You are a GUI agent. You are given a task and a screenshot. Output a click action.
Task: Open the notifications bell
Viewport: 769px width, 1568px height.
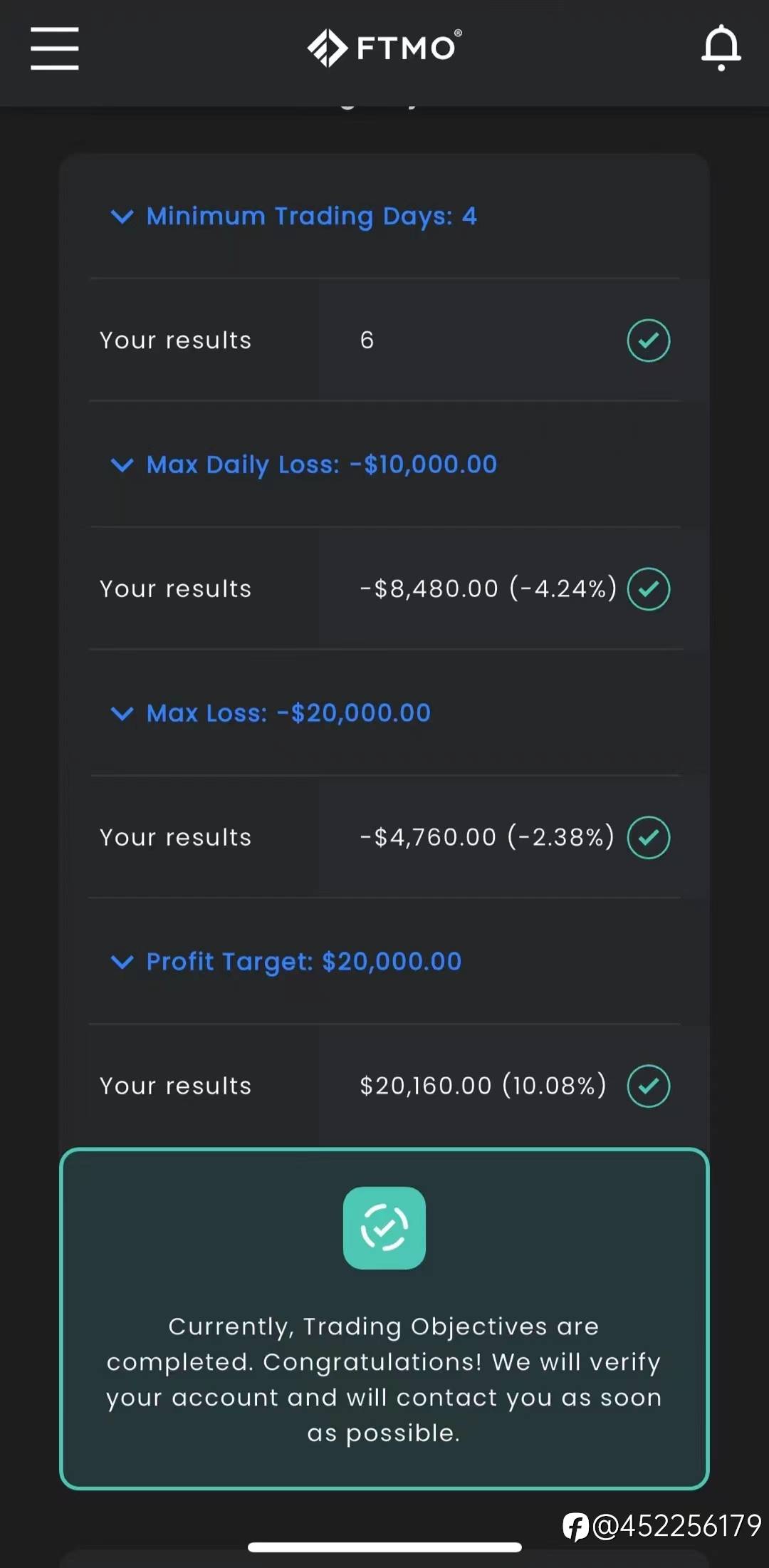click(721, 48)
